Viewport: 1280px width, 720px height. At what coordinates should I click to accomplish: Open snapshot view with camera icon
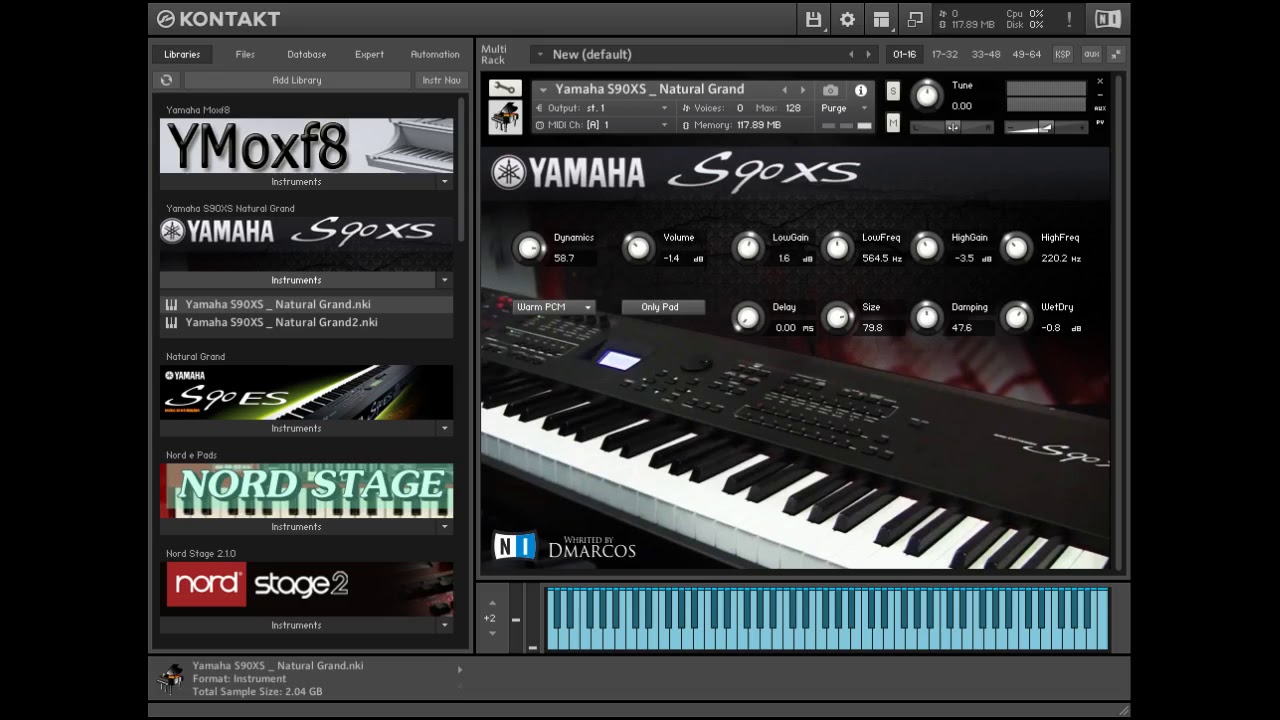(830, 90)
